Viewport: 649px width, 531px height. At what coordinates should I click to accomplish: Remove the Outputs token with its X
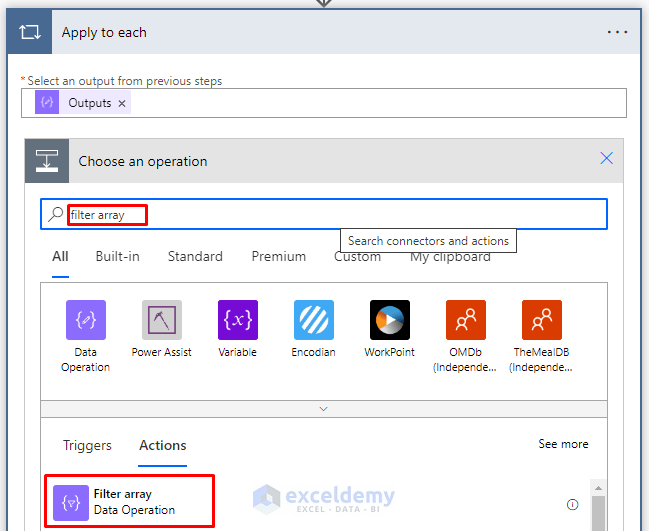(x=122, y=103)
